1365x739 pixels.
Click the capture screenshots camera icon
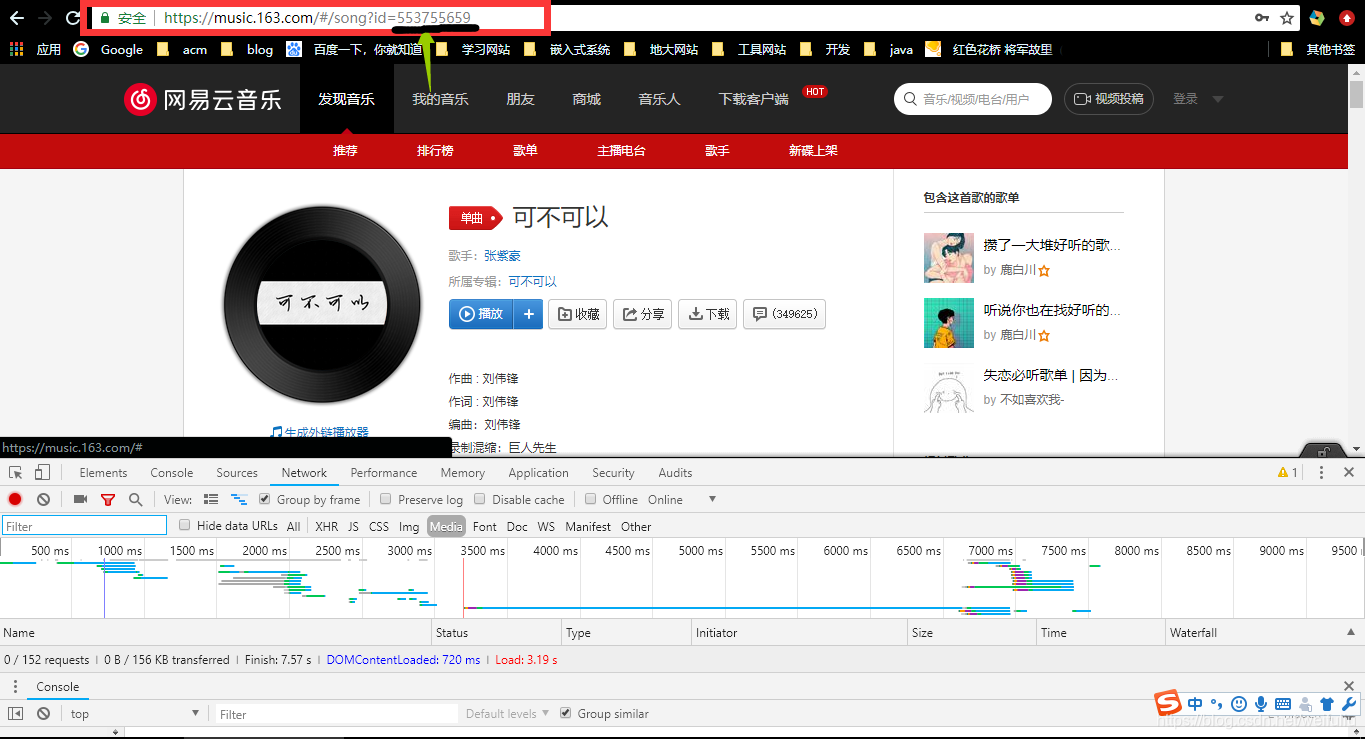coord(81,499)
